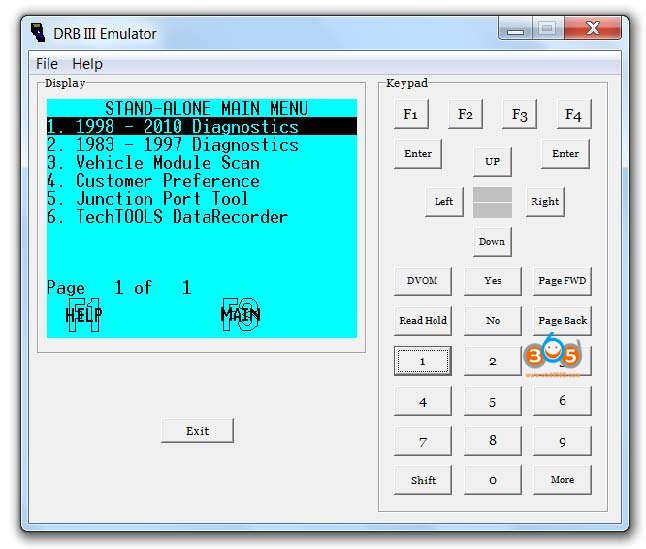Click the Left arrow key button
The image size is (646, 549).
tap(444, 201)
